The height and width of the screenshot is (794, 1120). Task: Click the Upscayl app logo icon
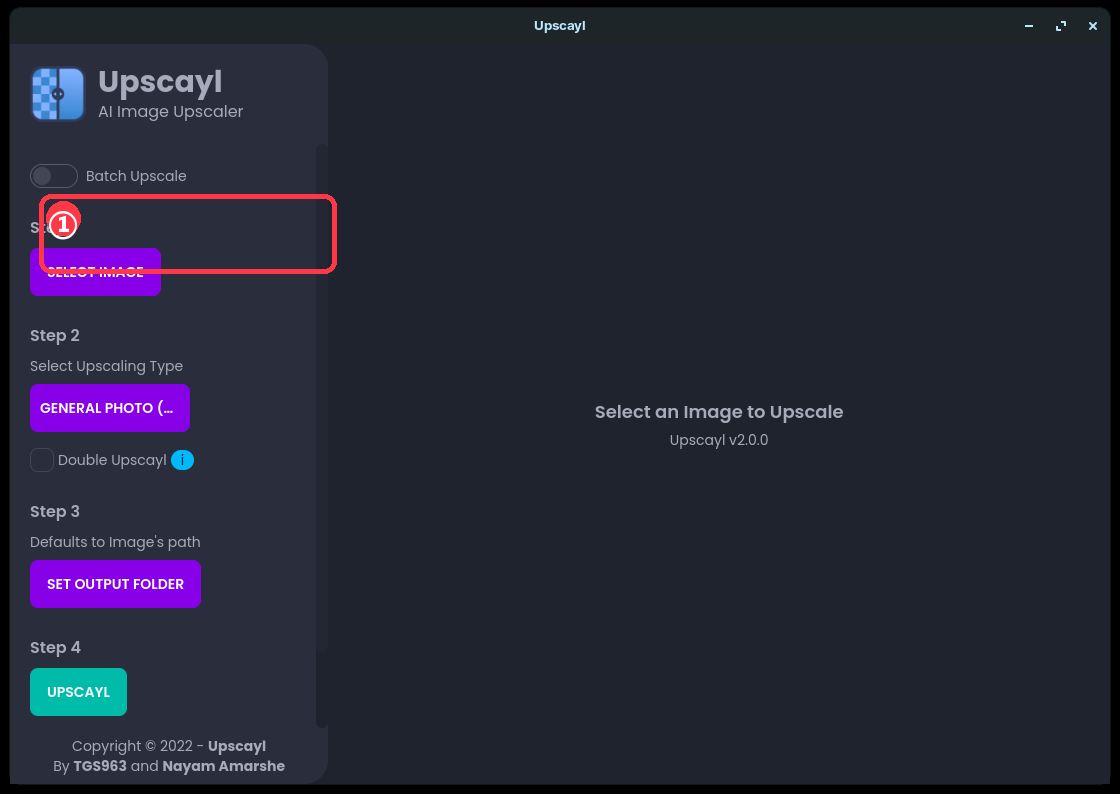(58, 94)
